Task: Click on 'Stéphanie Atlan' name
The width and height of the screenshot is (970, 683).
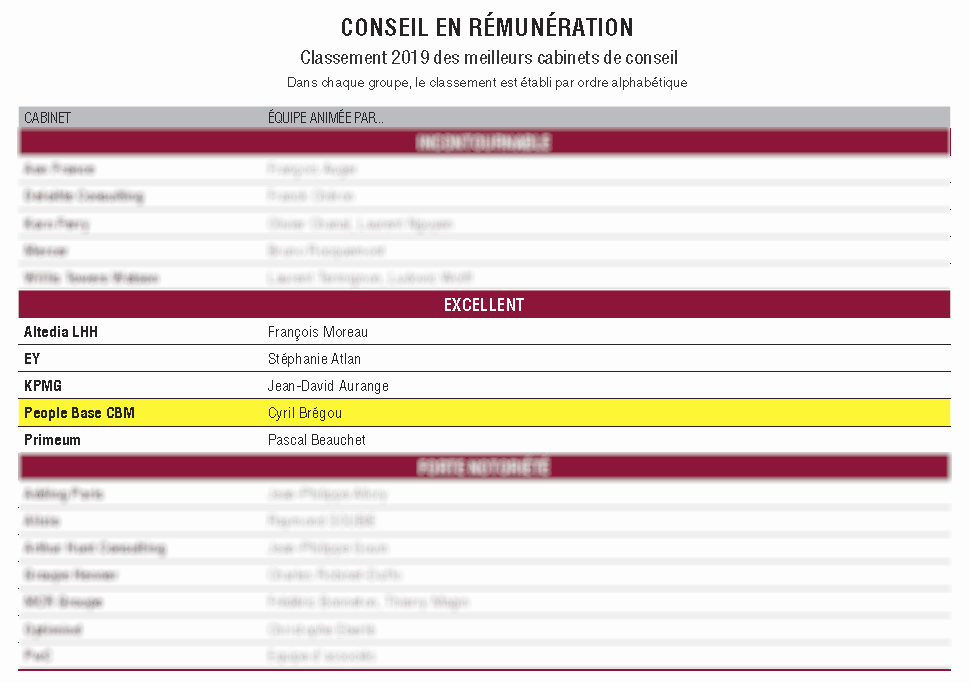Action: [x=314, y=359]
